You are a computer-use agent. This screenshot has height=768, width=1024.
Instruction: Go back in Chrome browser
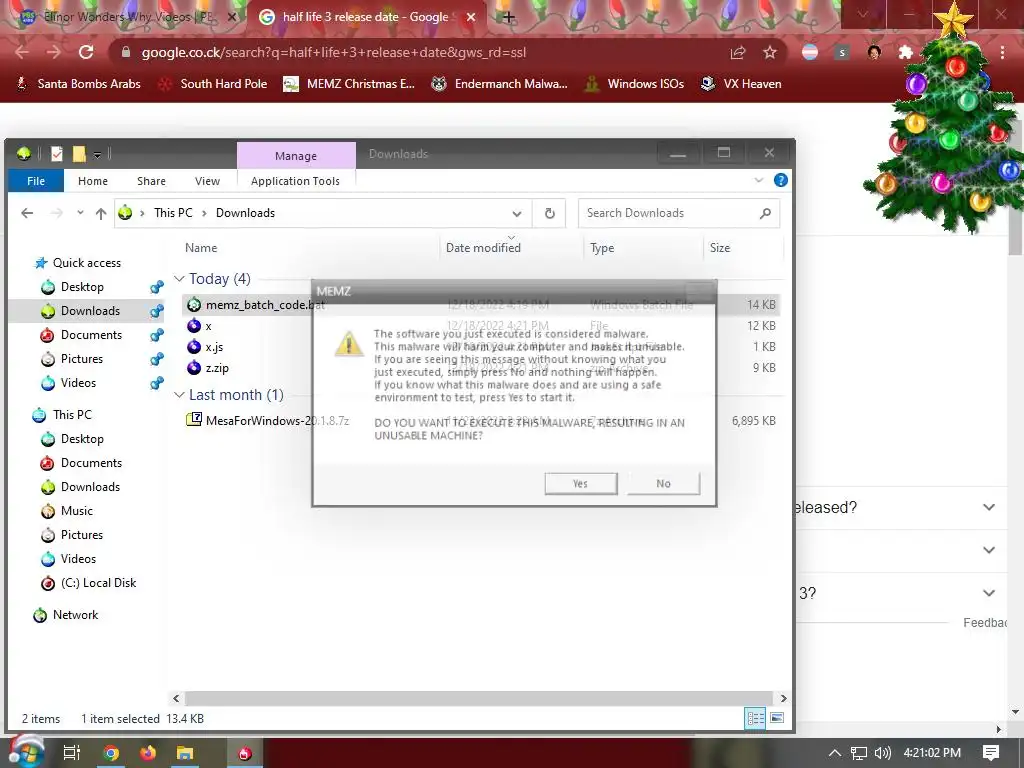[22, 52]
